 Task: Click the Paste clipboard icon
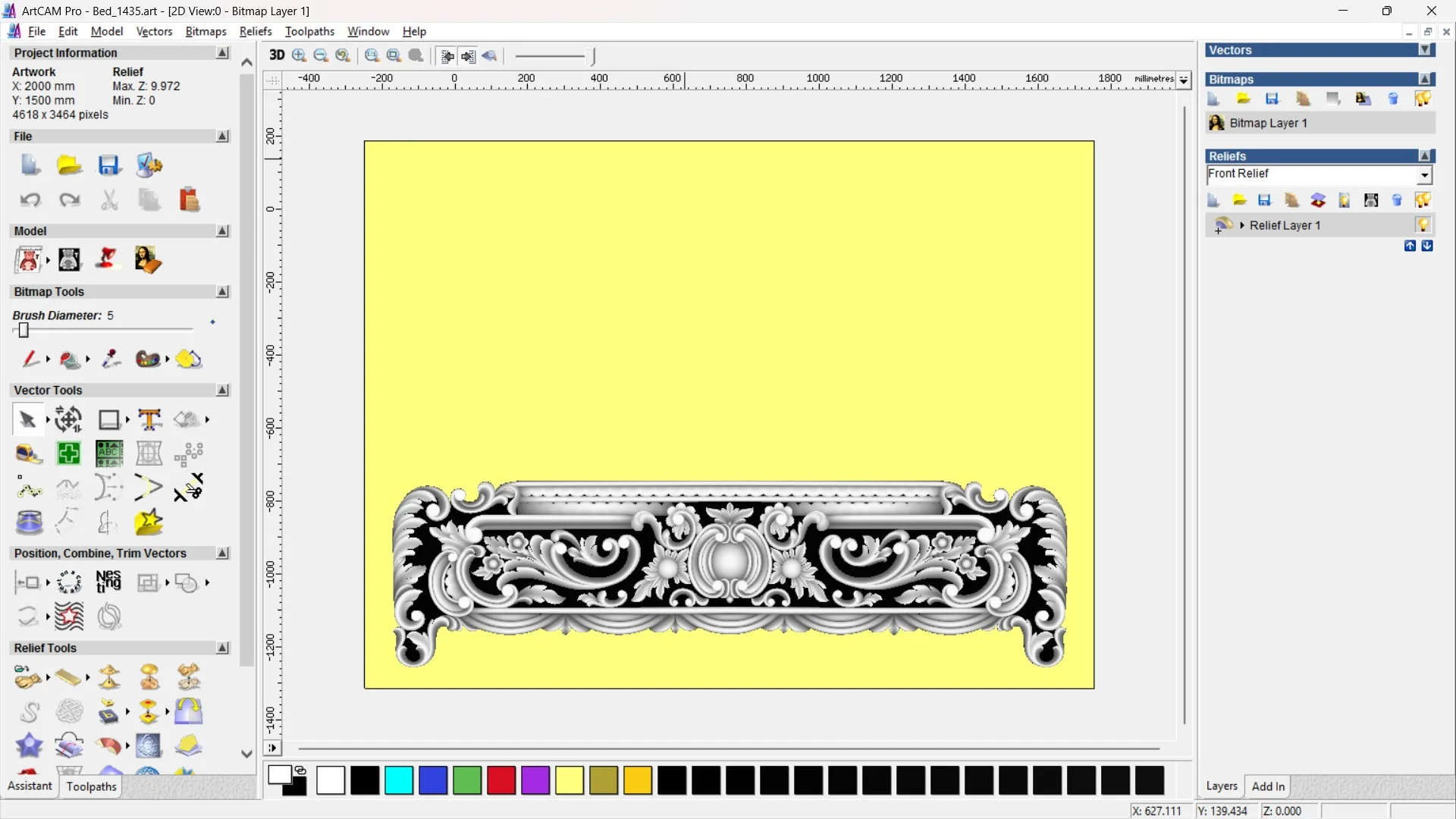click(189, 200)
